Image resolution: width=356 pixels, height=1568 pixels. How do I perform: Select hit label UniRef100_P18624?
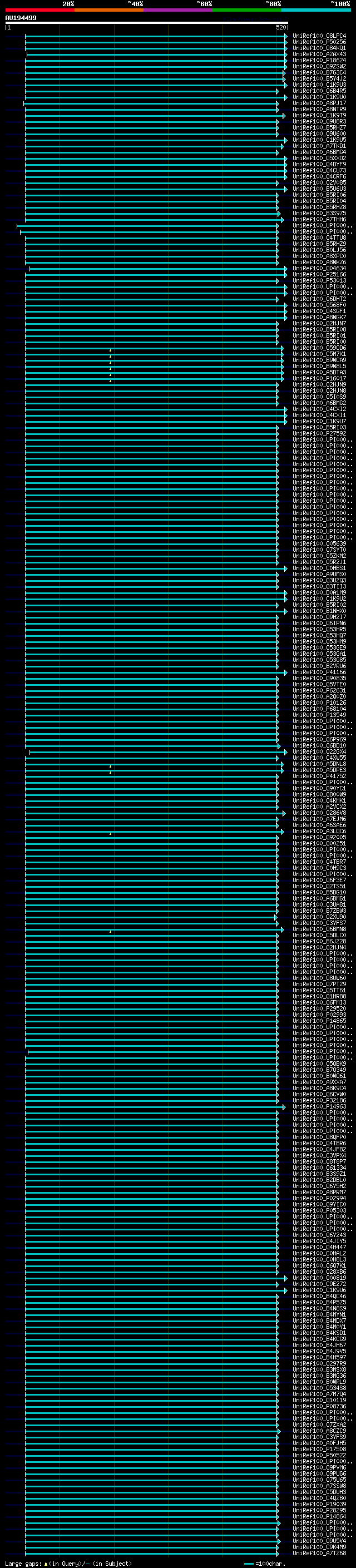click(319, 60)
